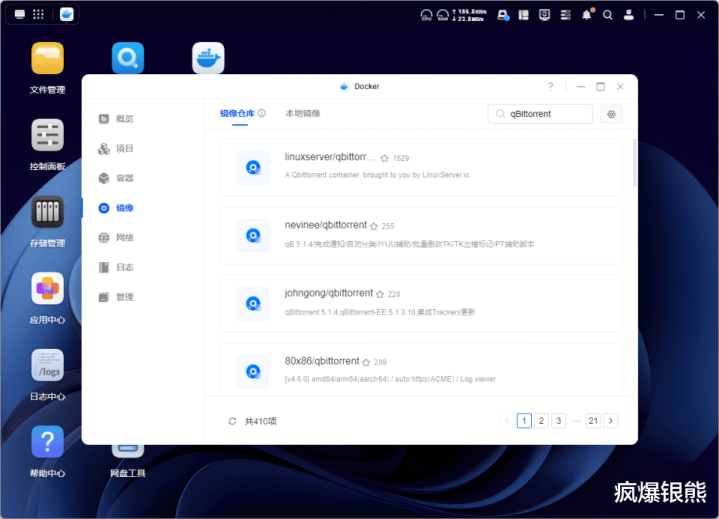
Task: Click the notification bell in the top bar
Action: click(x=587, y=15)
